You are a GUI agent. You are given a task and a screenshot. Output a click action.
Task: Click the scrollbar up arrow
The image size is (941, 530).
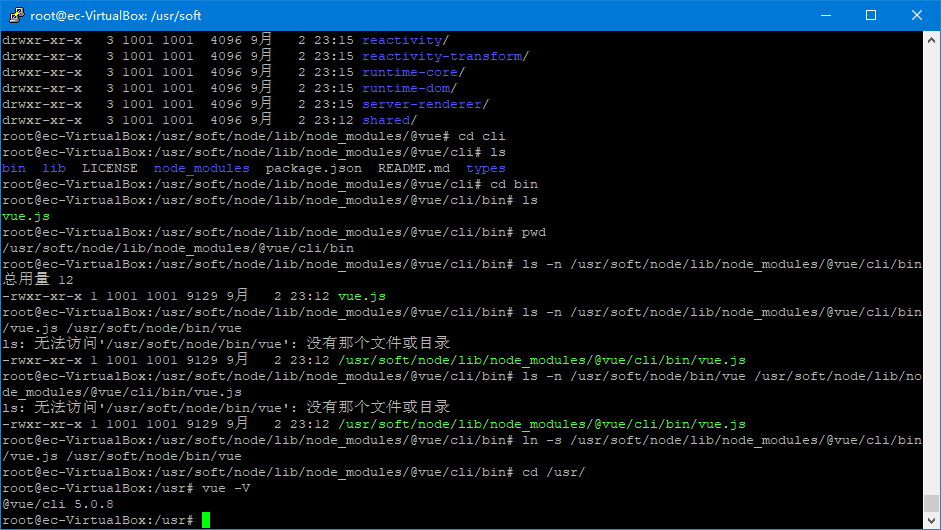tap(931, 40)
